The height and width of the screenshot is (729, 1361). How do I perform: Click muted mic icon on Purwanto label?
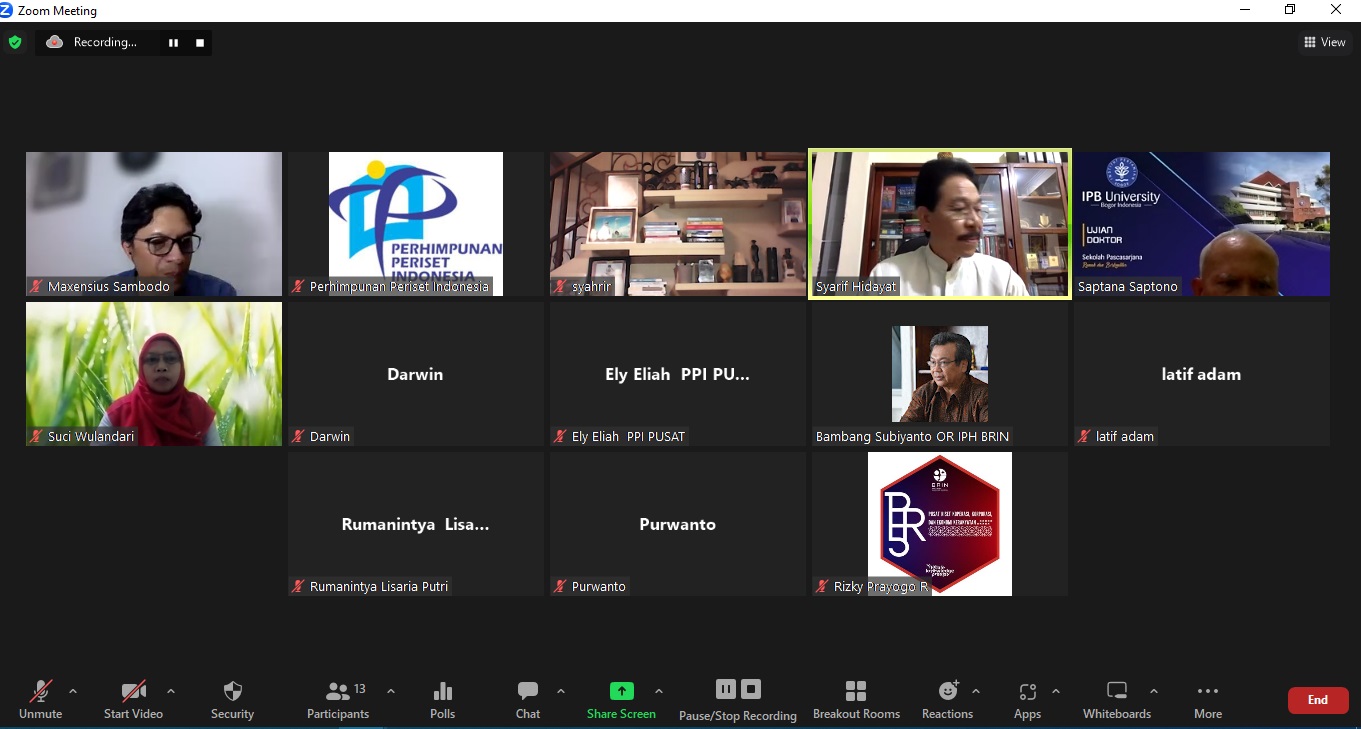(x=561, y=587)
